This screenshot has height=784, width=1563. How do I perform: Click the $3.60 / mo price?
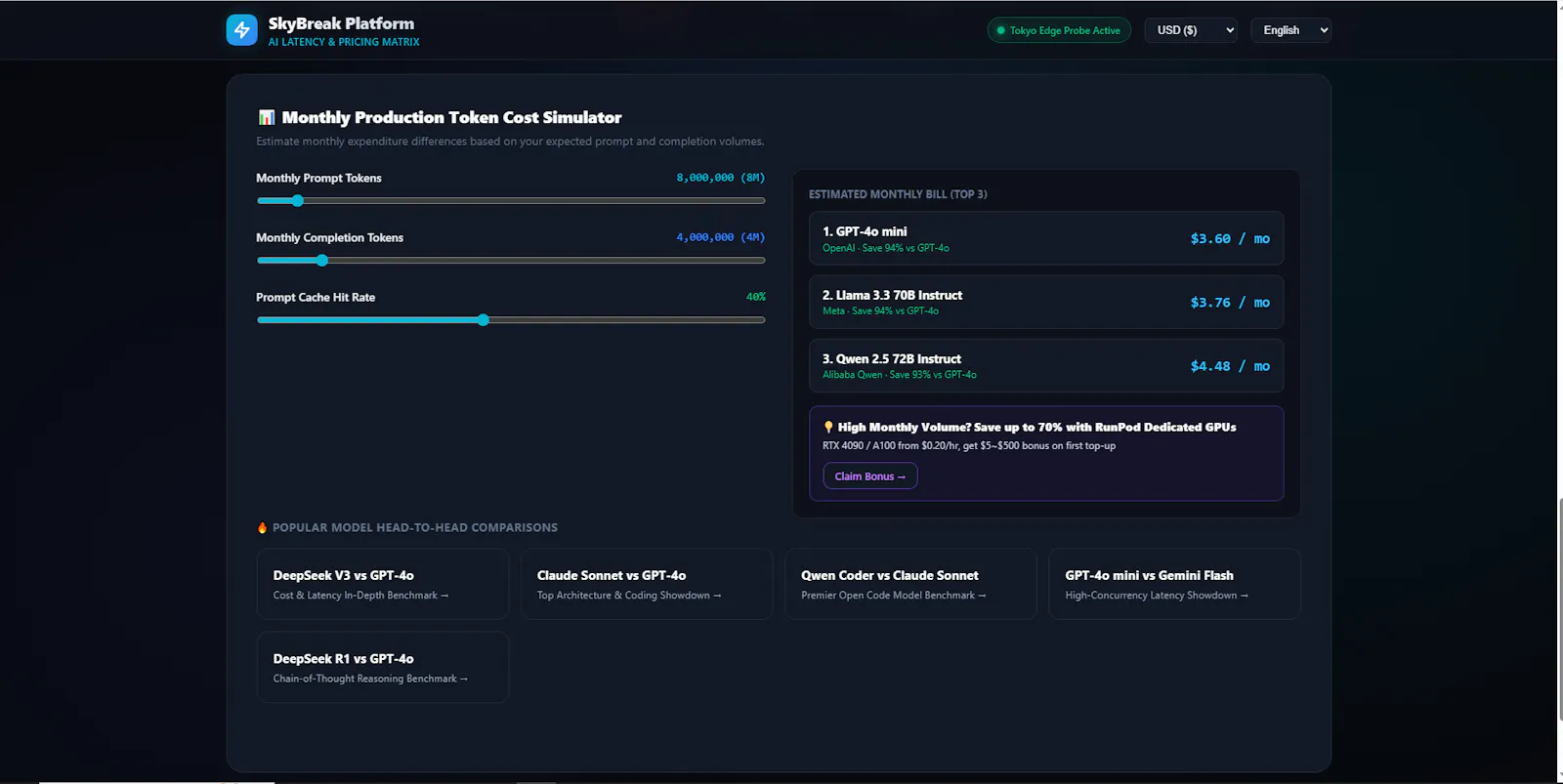1230,238
